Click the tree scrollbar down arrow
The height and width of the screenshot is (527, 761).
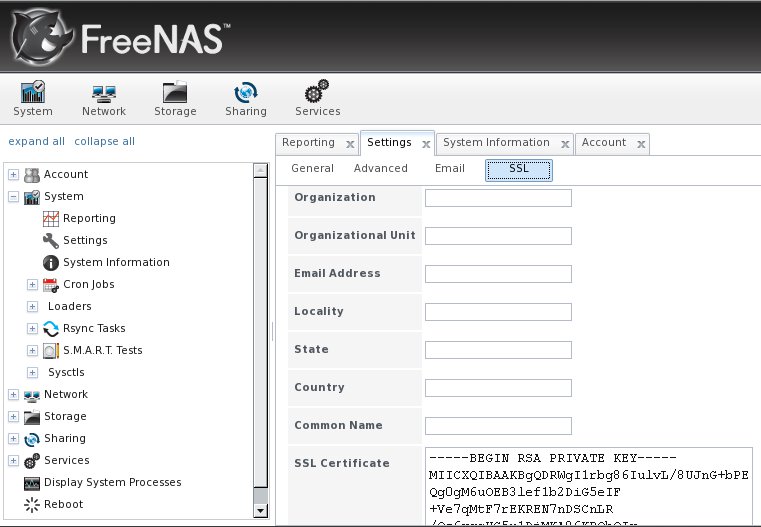(x=261, y=511)
